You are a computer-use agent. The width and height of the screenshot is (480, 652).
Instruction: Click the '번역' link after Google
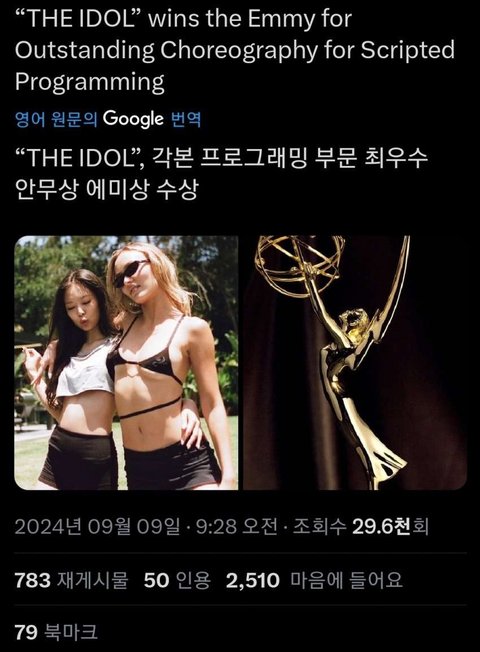click(186, 119)
